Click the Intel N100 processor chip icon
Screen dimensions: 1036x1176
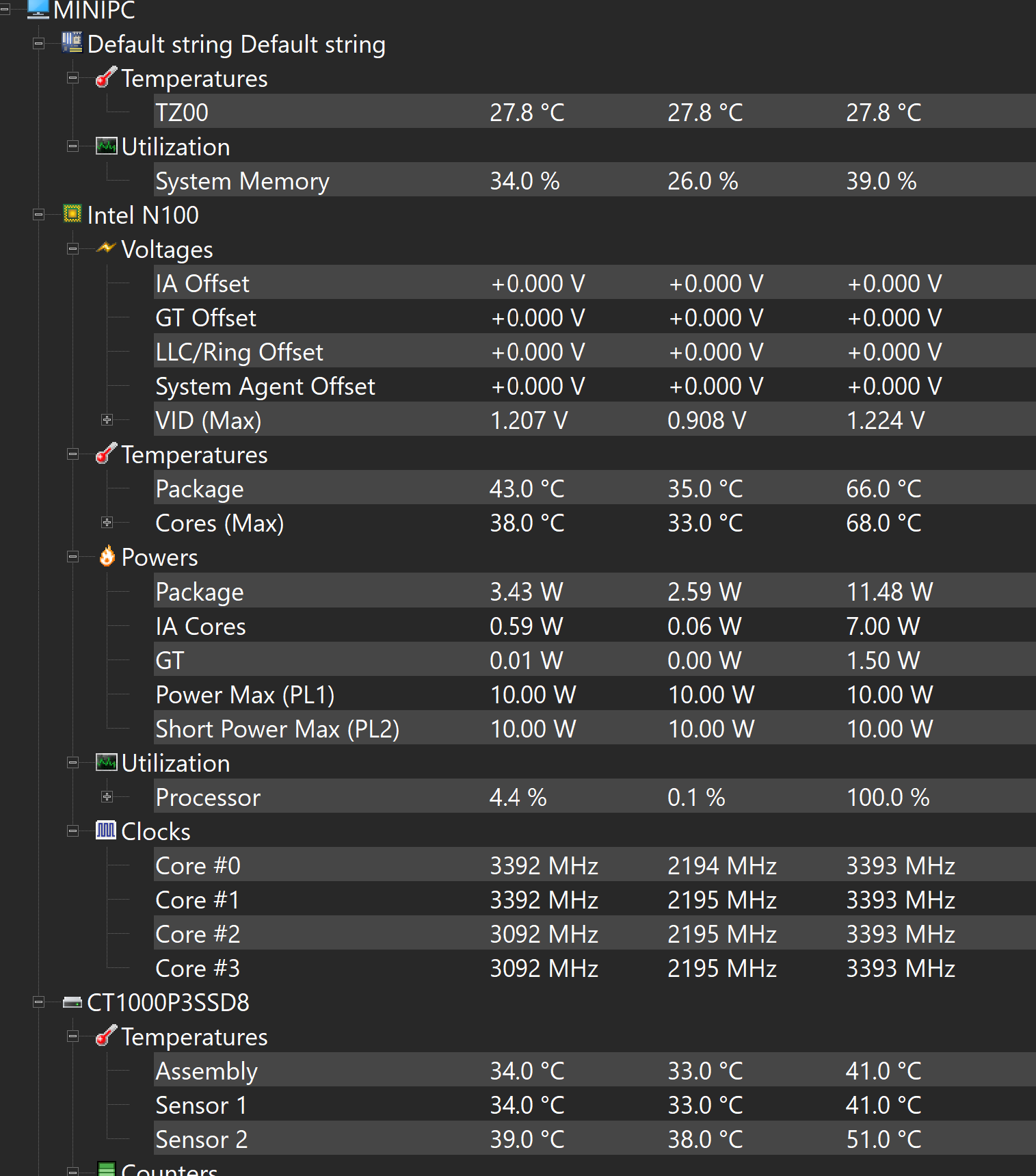click(72, 214)
